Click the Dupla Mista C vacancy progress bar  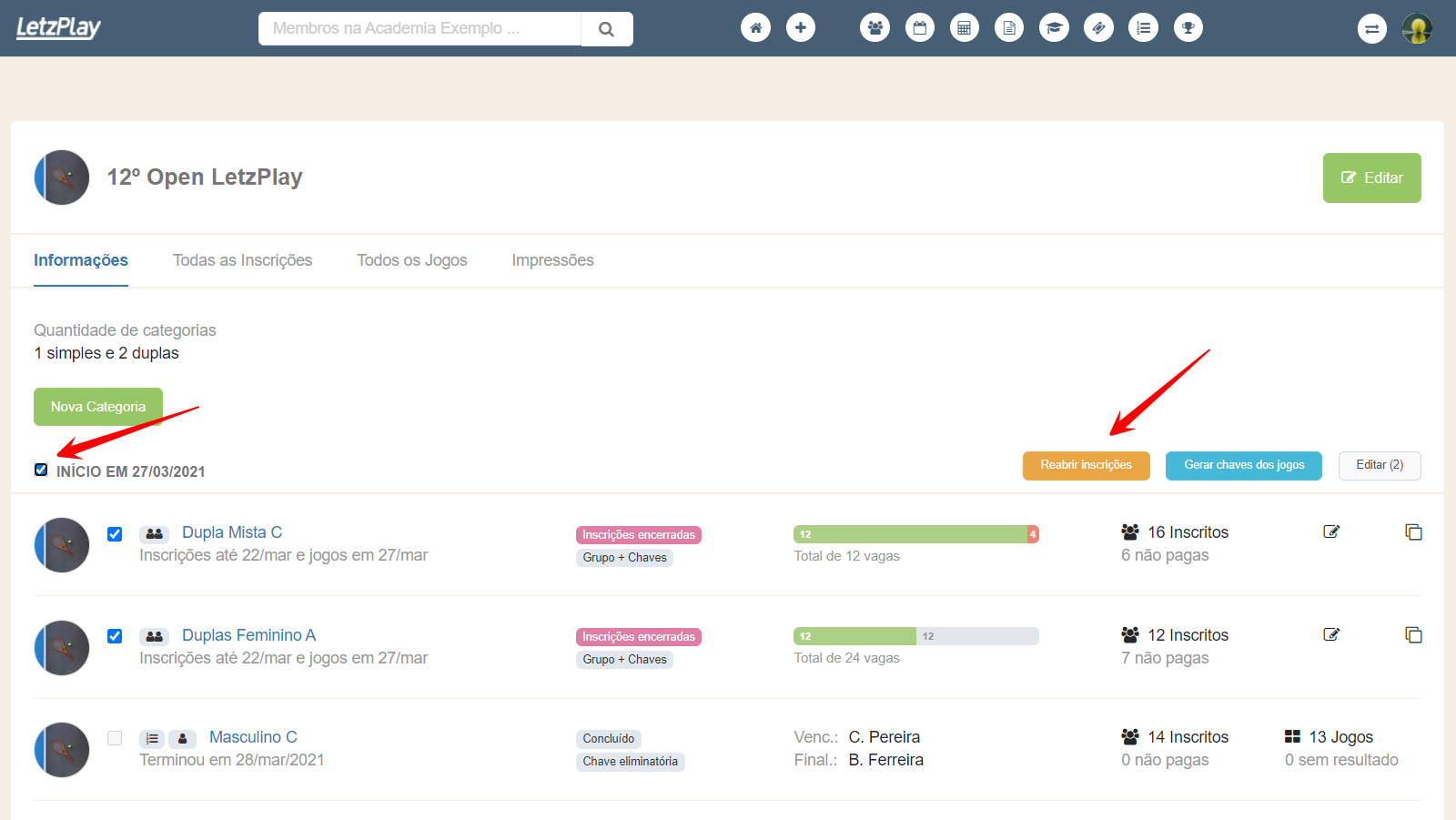[915, 534]
